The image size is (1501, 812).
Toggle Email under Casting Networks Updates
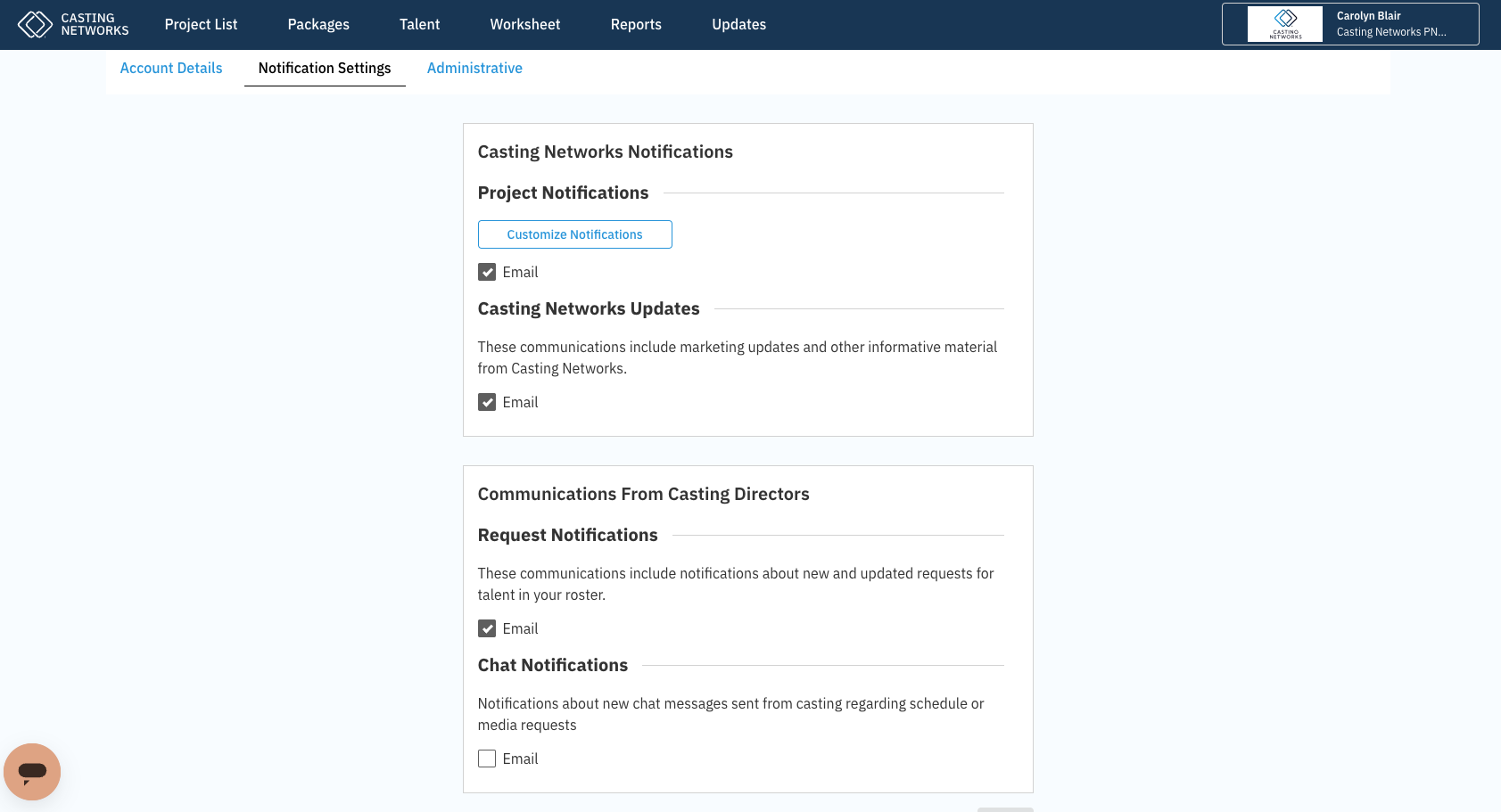pyautogui.click(x=487, y=402)
